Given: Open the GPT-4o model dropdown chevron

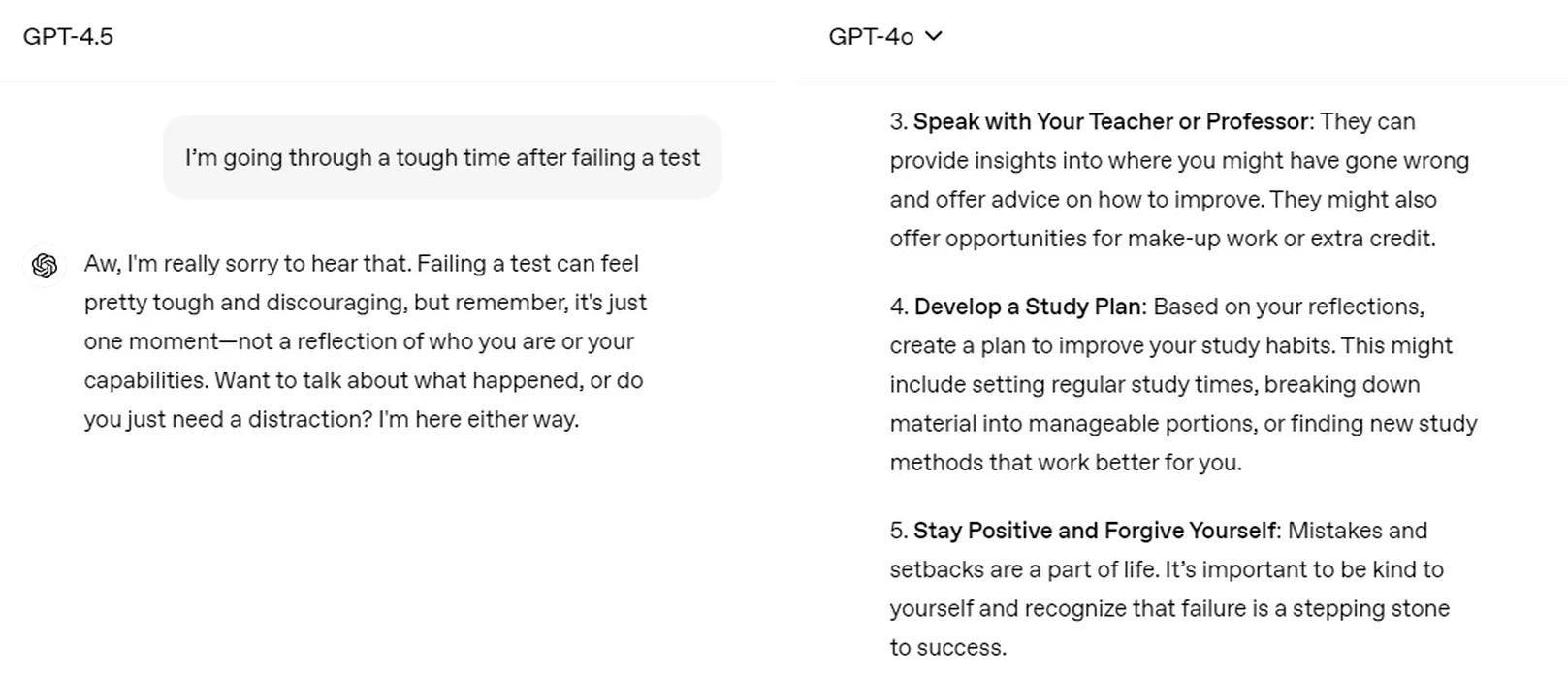Looking at the screenshot, I should [x=934, y=37].
